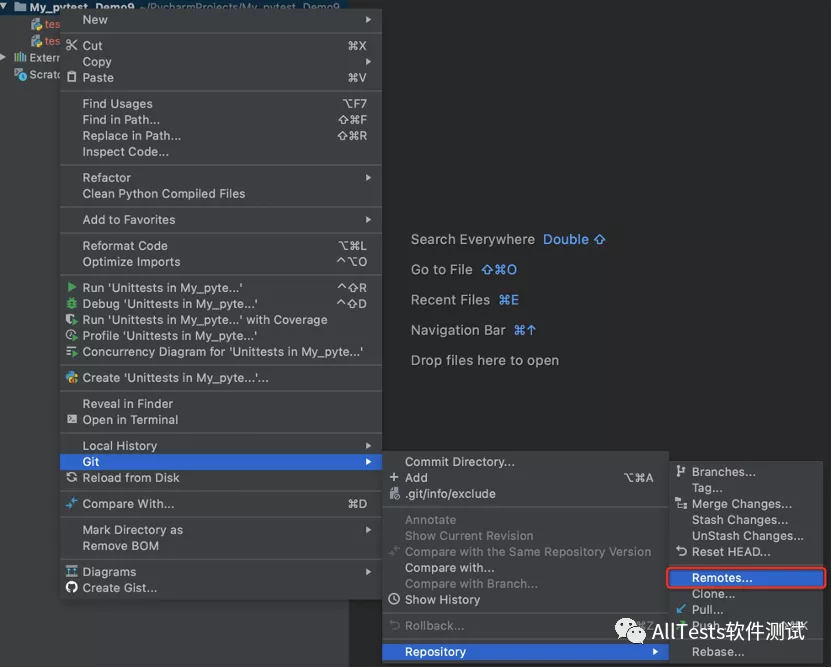Click the Create Gist GitHub icon
The width and height of the screenshot is (832, 668).
point(72,587)
